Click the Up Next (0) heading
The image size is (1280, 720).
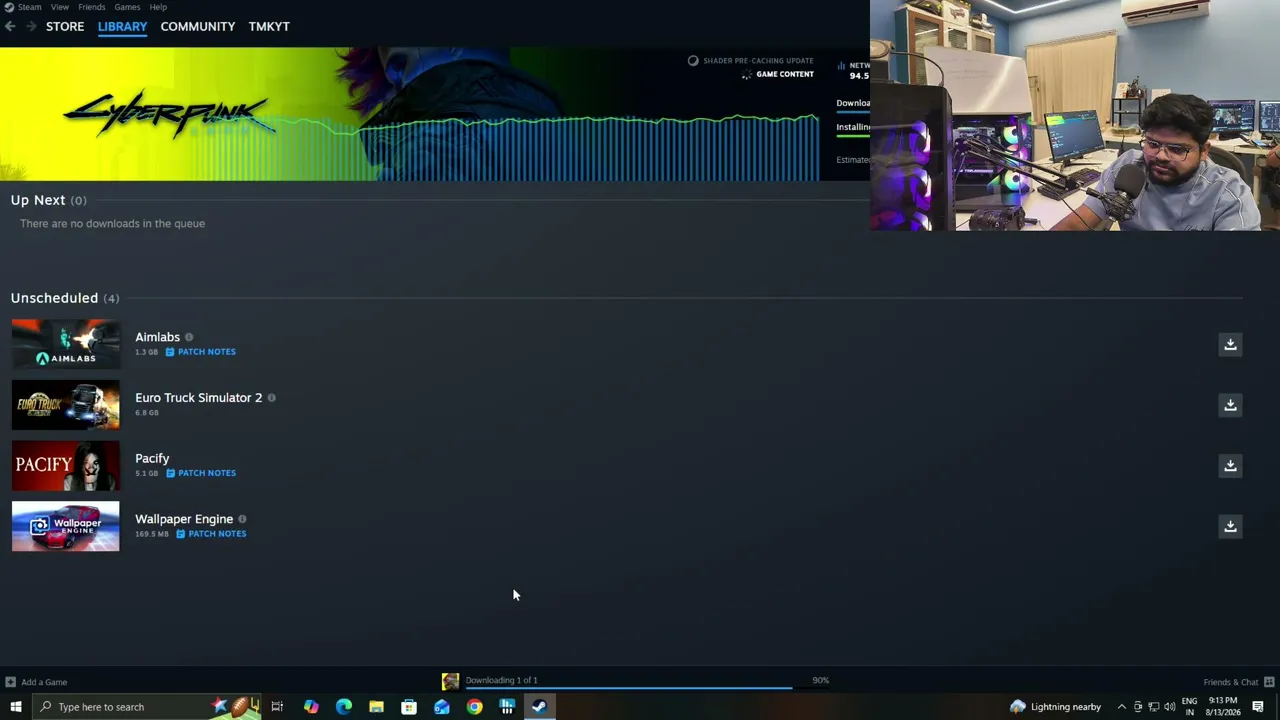(49, 200)
